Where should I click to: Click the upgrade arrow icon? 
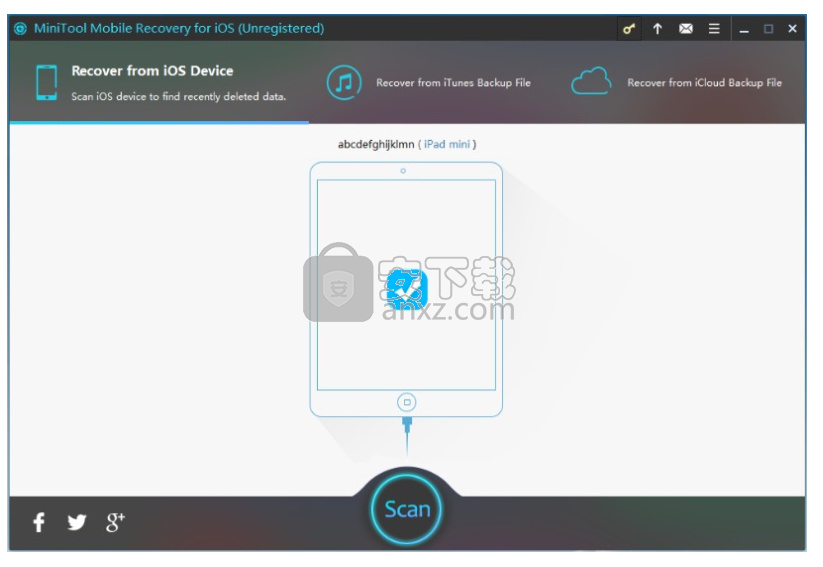(657, 29)
